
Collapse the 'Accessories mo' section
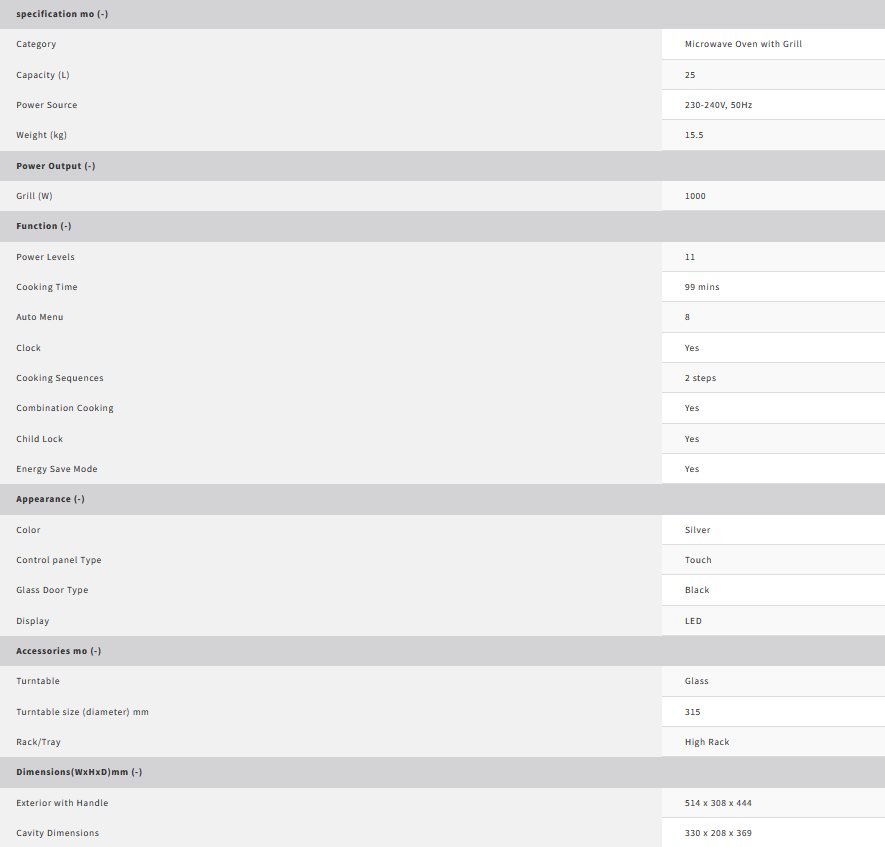58,651
